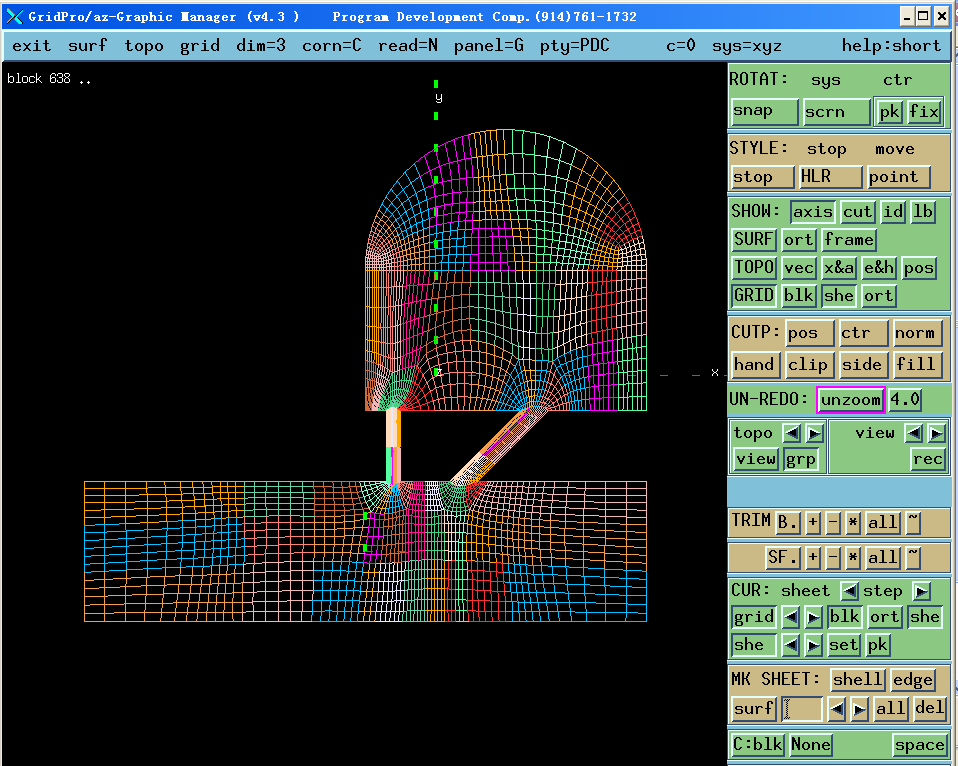Toggle the SURF show button
Image resolution: width=958 pixels, height=766 pixels.
[753, 239]
